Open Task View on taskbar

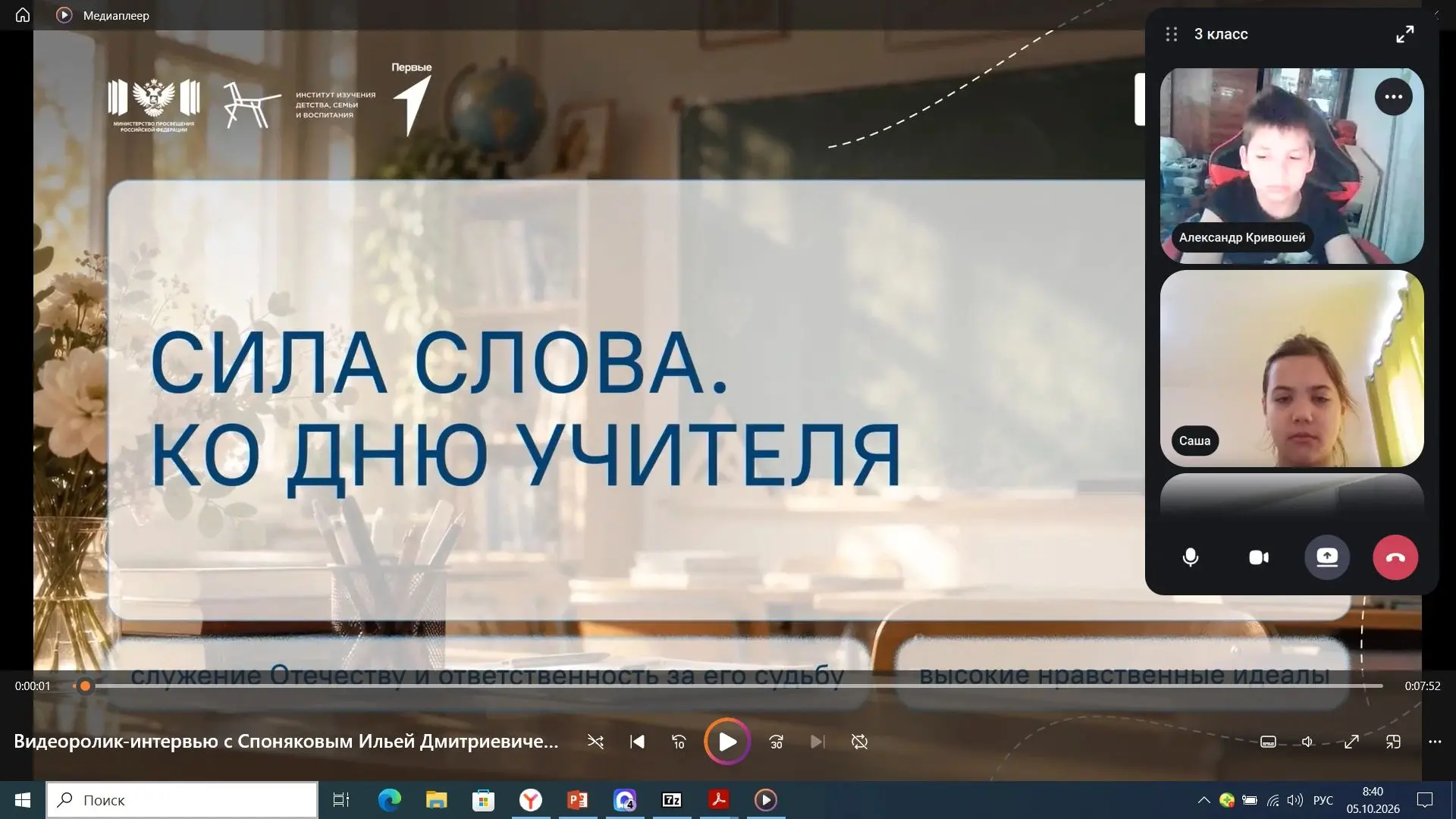point(341,800)
